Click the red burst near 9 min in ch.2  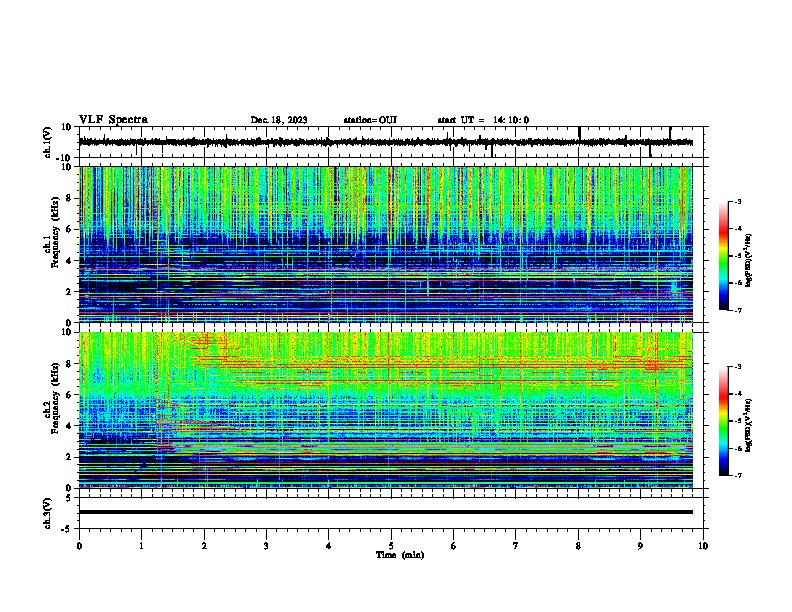pyautogui.click(x=655, y=365)
